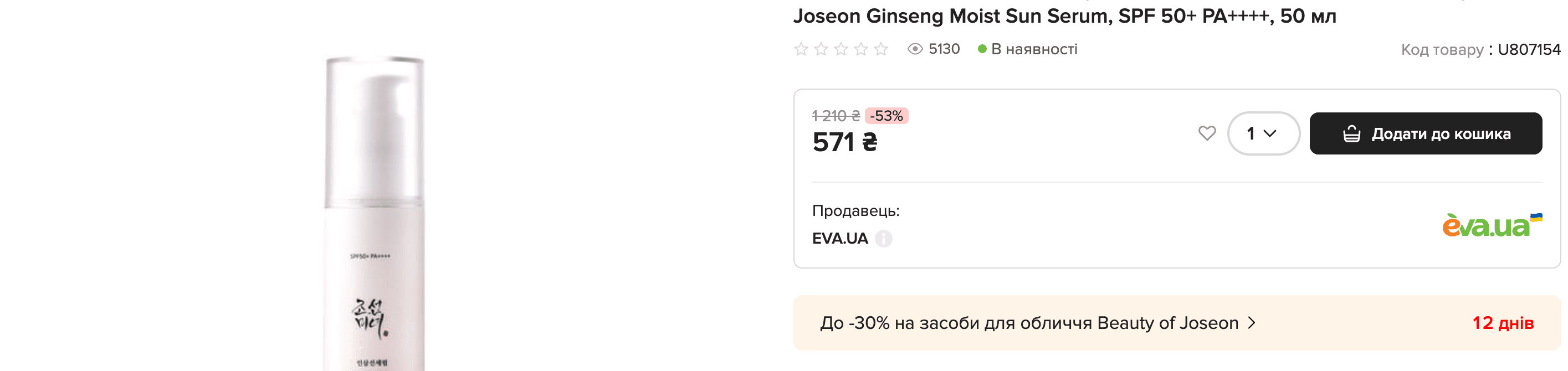Open the quantity dropdown showing 1
Screen dimensions: 1568x371
click(x=1263, y=133)
